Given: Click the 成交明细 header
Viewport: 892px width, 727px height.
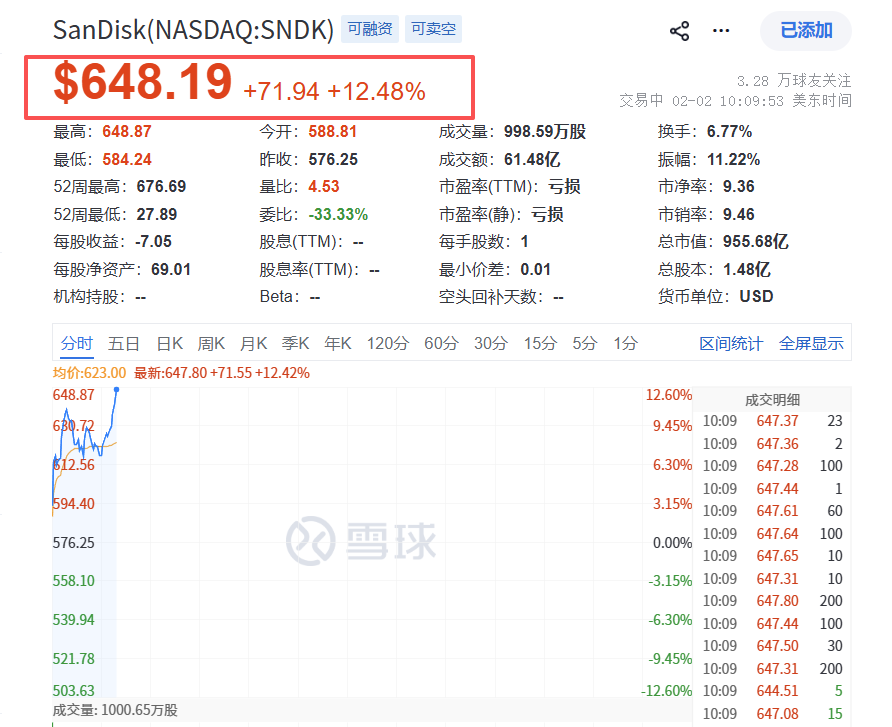Looking at the screenshot, I should pyautogui.click(x=773, y=400).
